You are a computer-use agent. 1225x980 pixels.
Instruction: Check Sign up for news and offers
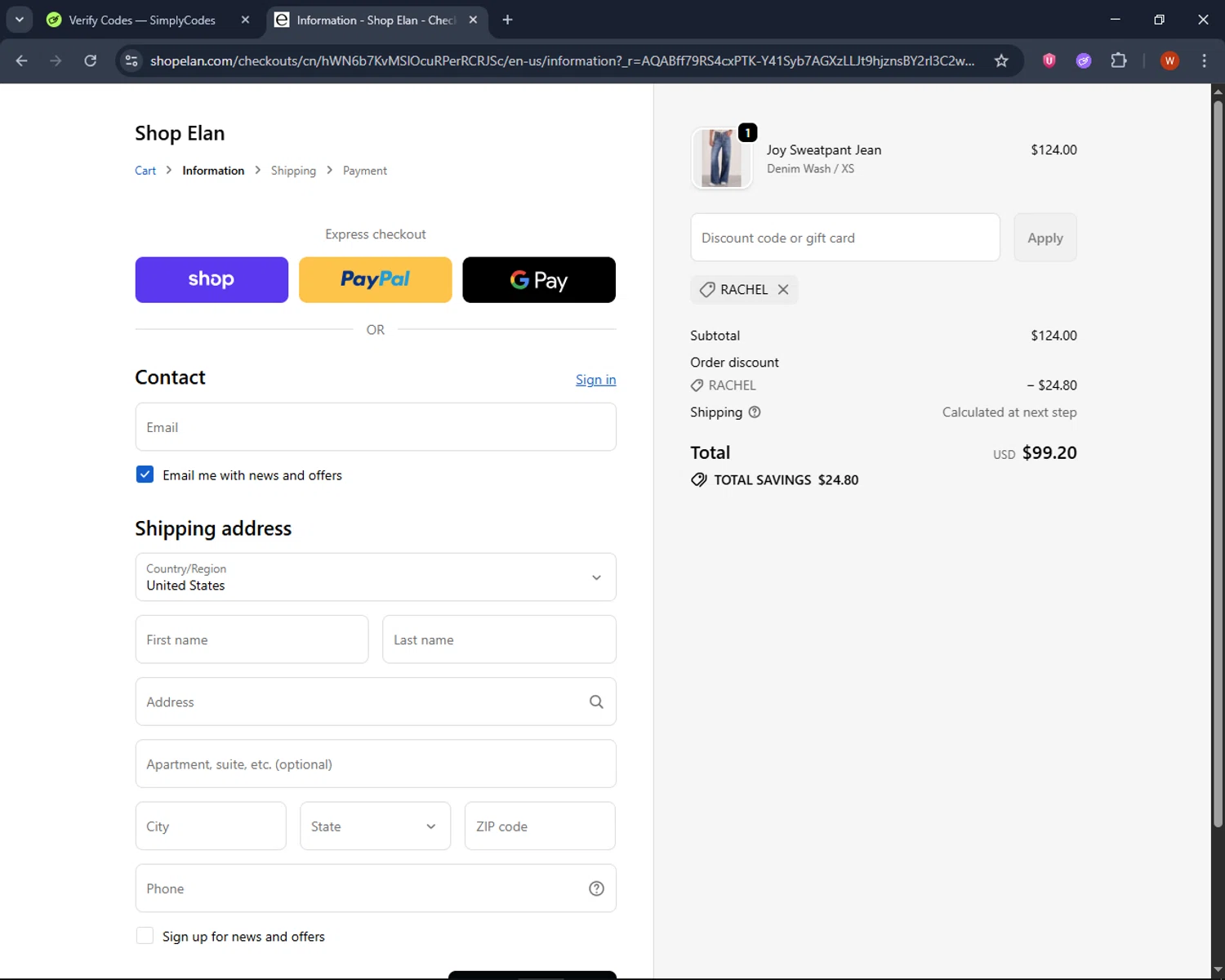(145, 936)
